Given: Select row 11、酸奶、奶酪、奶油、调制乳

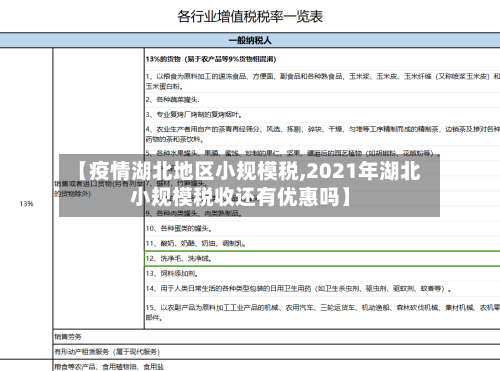Looking at the screenshot, I should point(322,244).
